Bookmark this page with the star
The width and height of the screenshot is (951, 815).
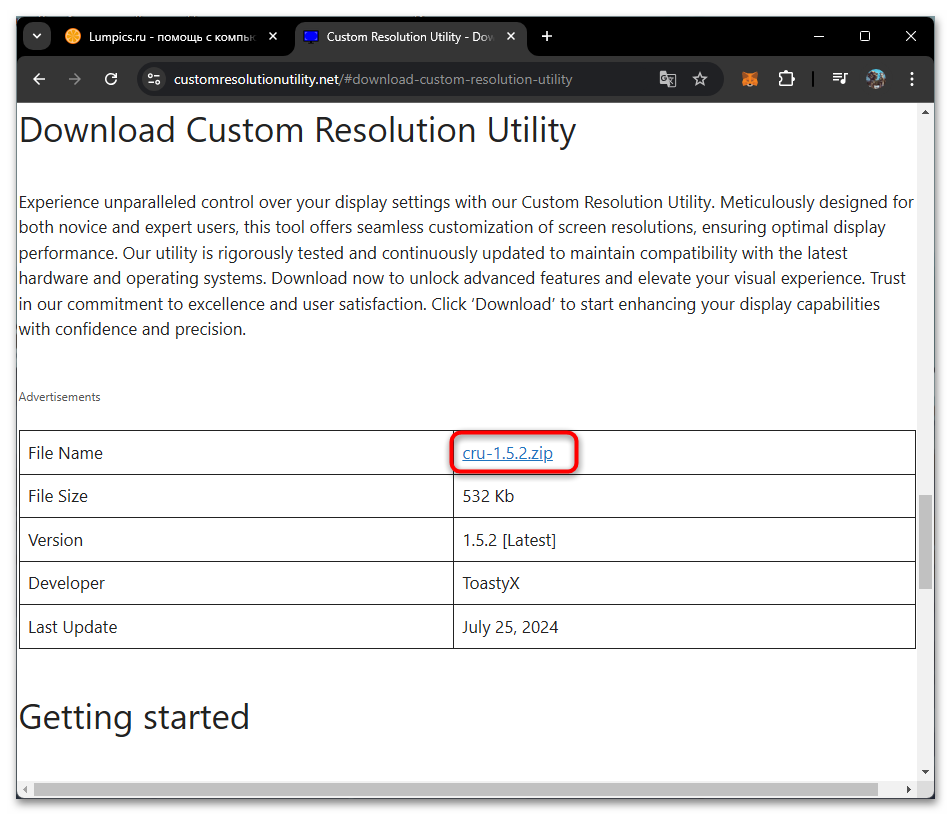[x=700, y=79]
